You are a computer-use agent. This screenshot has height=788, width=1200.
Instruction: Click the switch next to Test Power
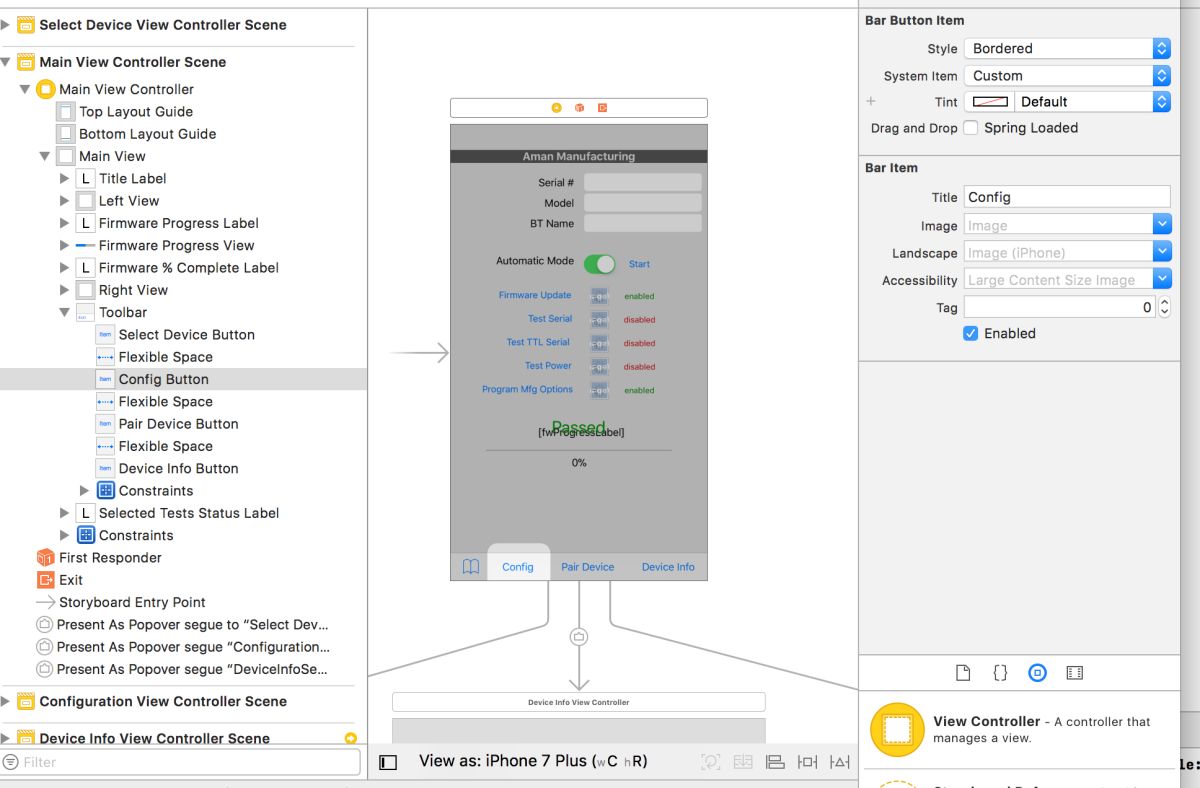tap(599, 367)
